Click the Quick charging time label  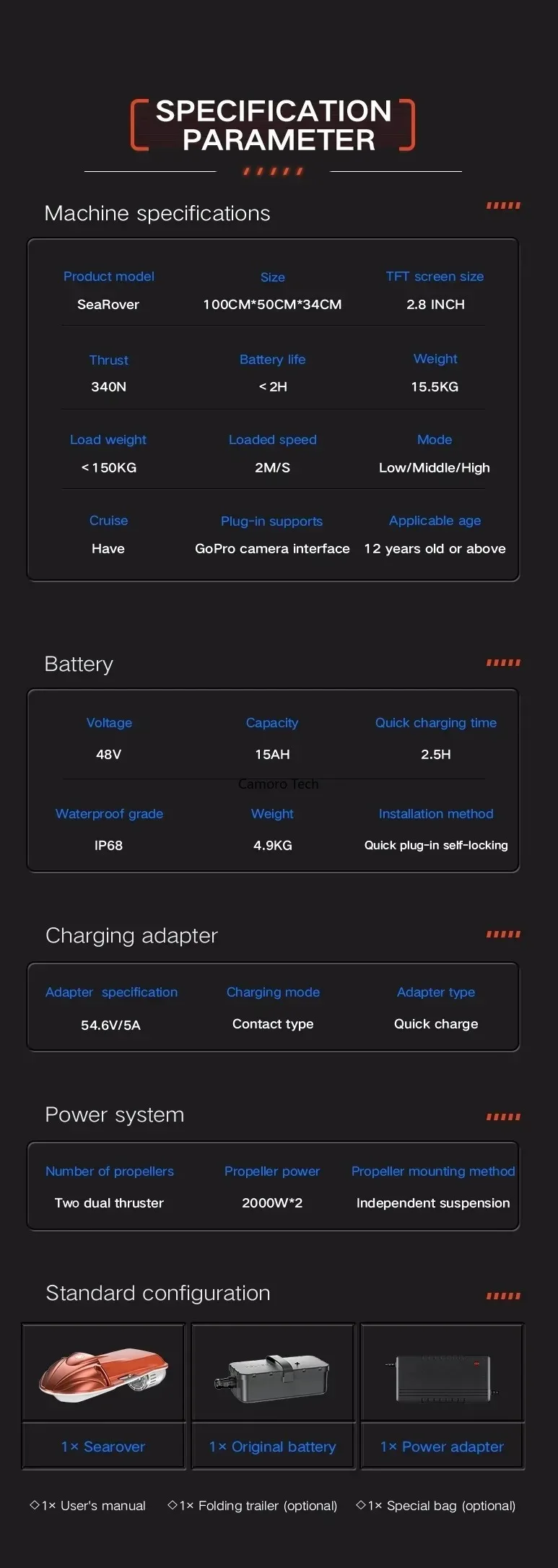436,723
